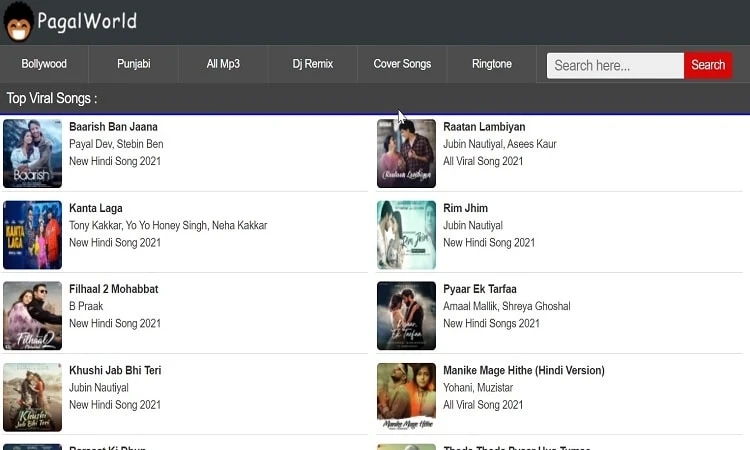Screen dimensions: 750x450
Task: Click the PagalWorld mascot face logo
Action: 18,22
